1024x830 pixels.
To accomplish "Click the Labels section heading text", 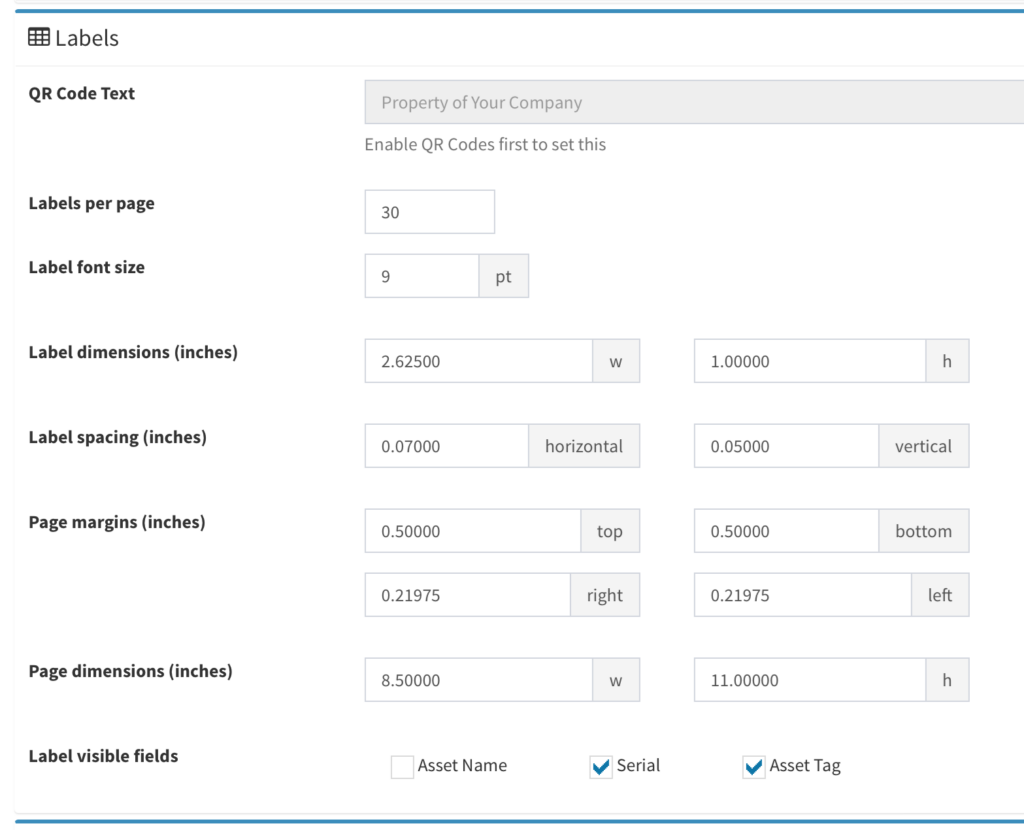I will click(87, 38).
